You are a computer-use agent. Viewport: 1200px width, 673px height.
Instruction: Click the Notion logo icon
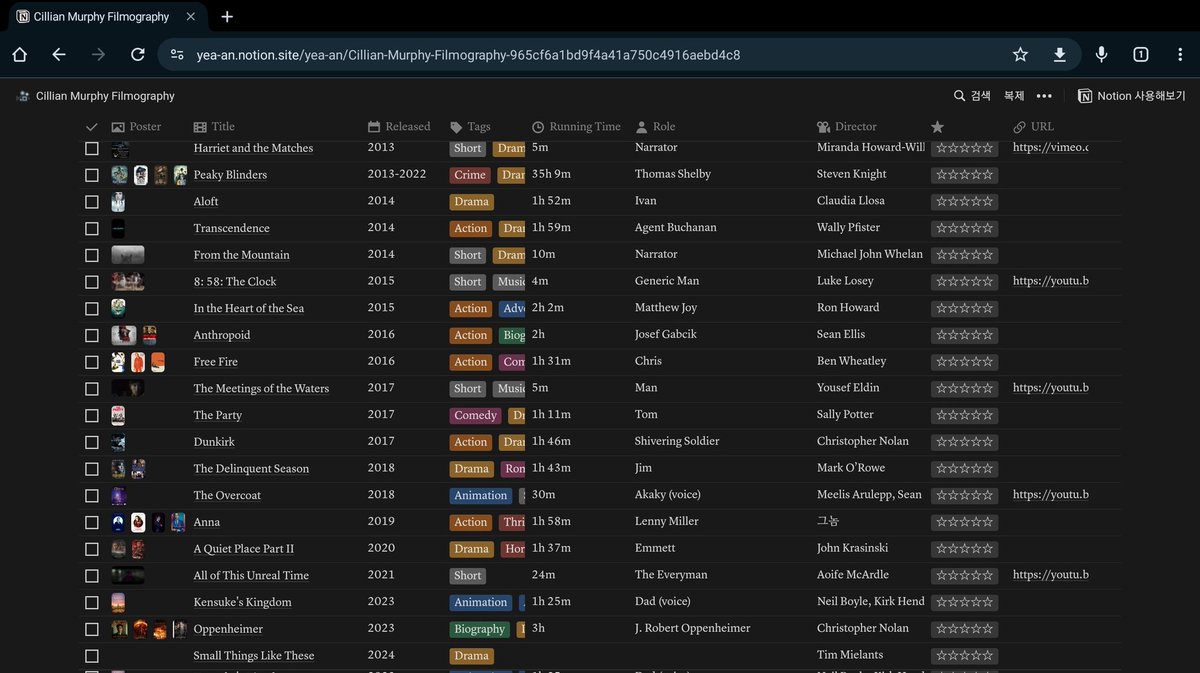(1085, 96)
